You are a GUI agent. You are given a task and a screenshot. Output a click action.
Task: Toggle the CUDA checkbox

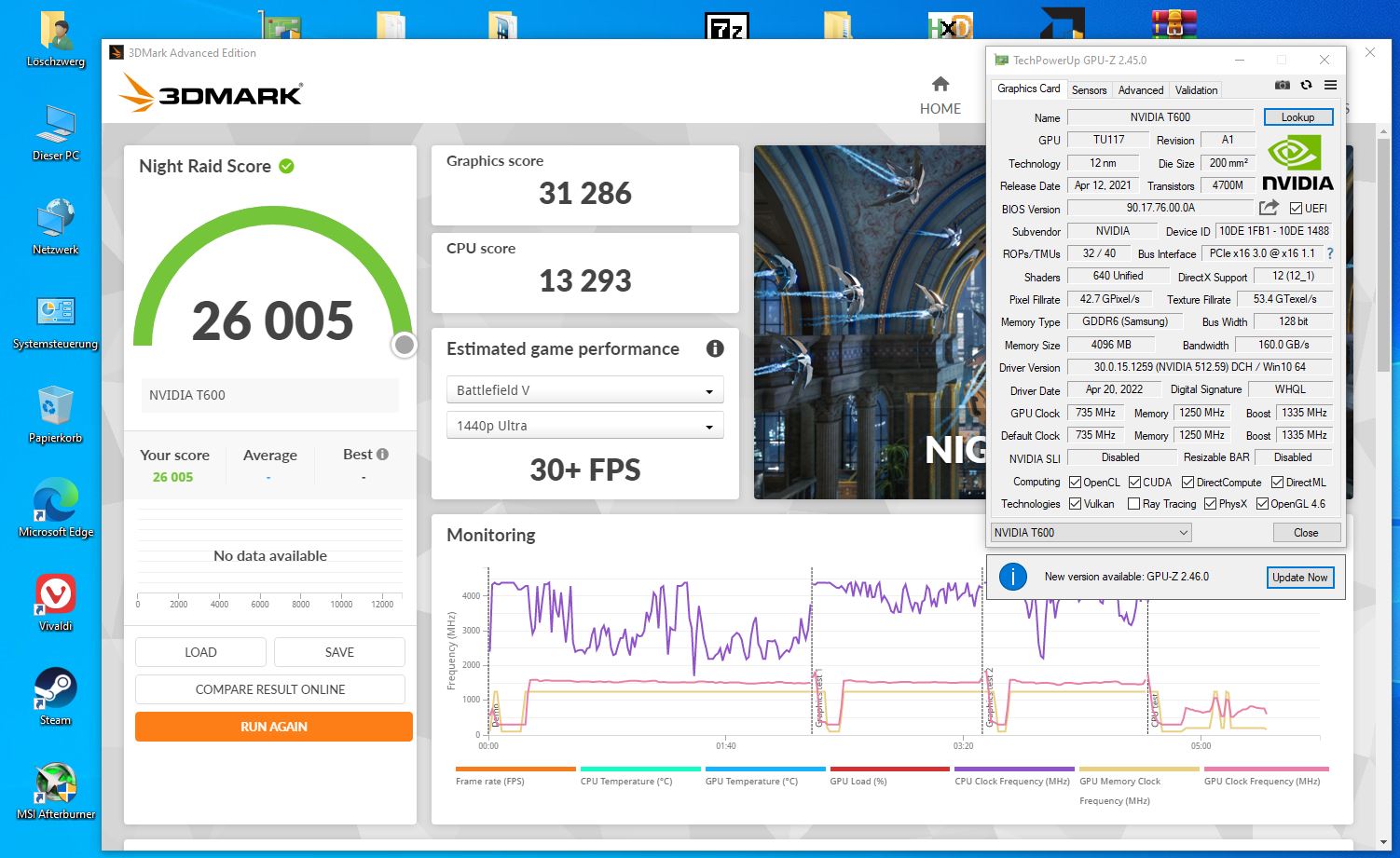coord(1134,483)
